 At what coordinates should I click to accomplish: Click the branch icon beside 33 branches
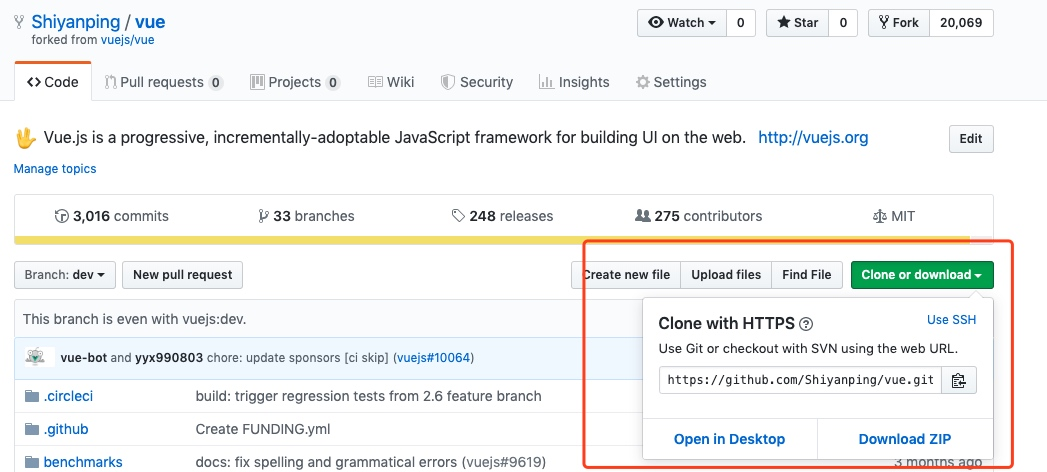[263, 216]
